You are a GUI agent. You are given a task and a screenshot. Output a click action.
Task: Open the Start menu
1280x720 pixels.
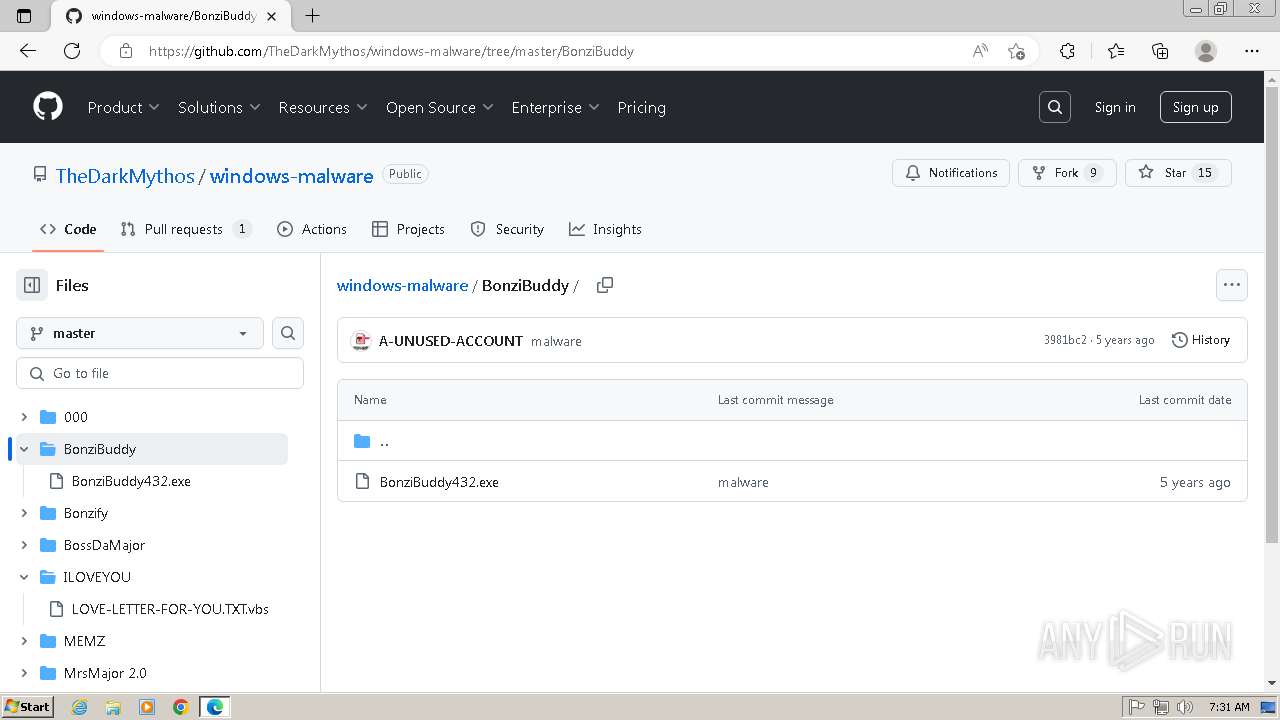click(x=27, y=707)
